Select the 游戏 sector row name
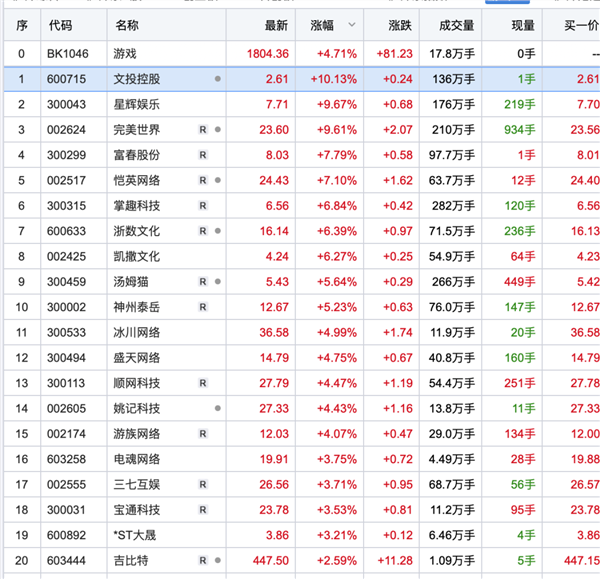 tap(127, 53)
